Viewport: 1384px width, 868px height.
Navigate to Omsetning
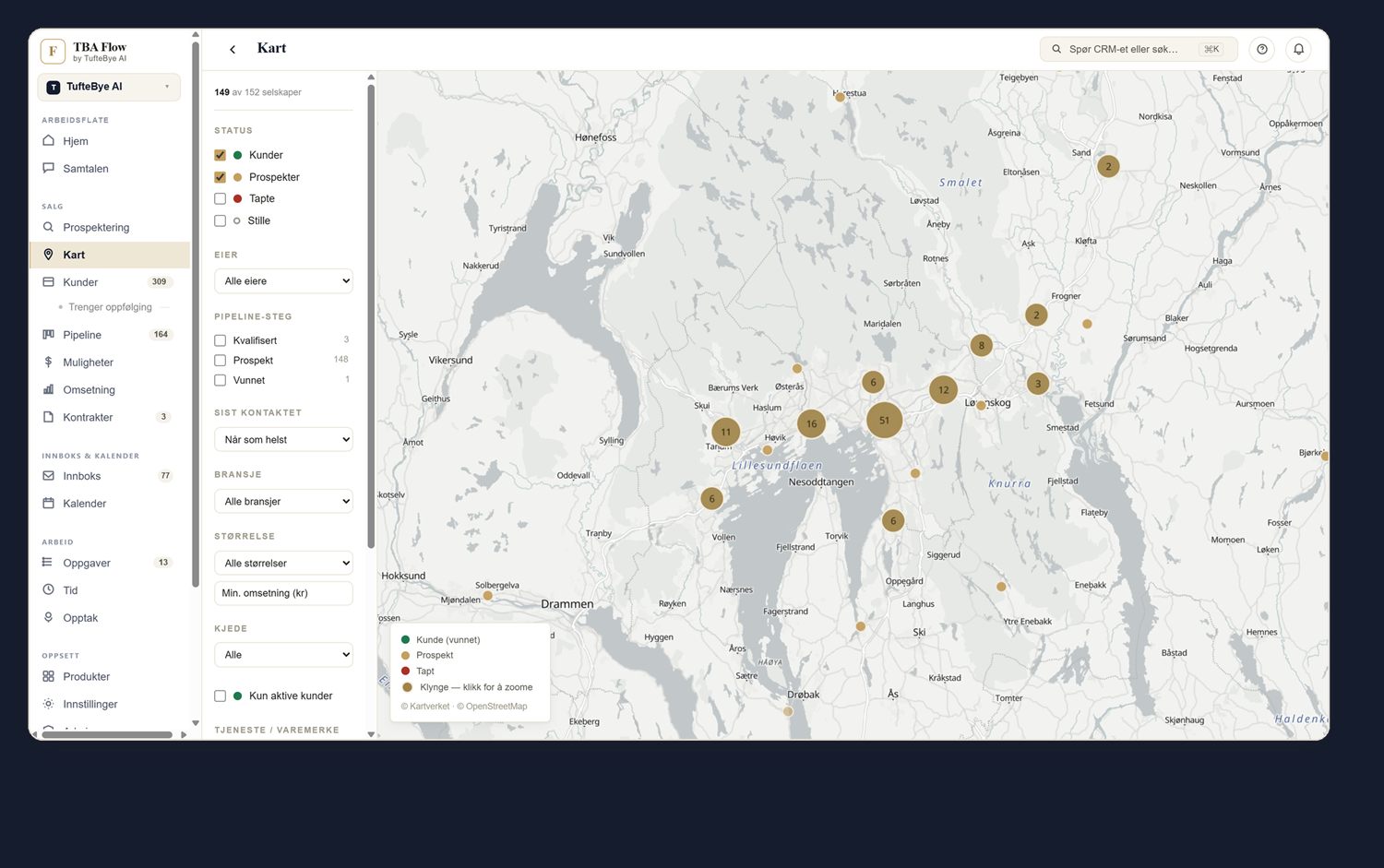[x=109, y=390]
